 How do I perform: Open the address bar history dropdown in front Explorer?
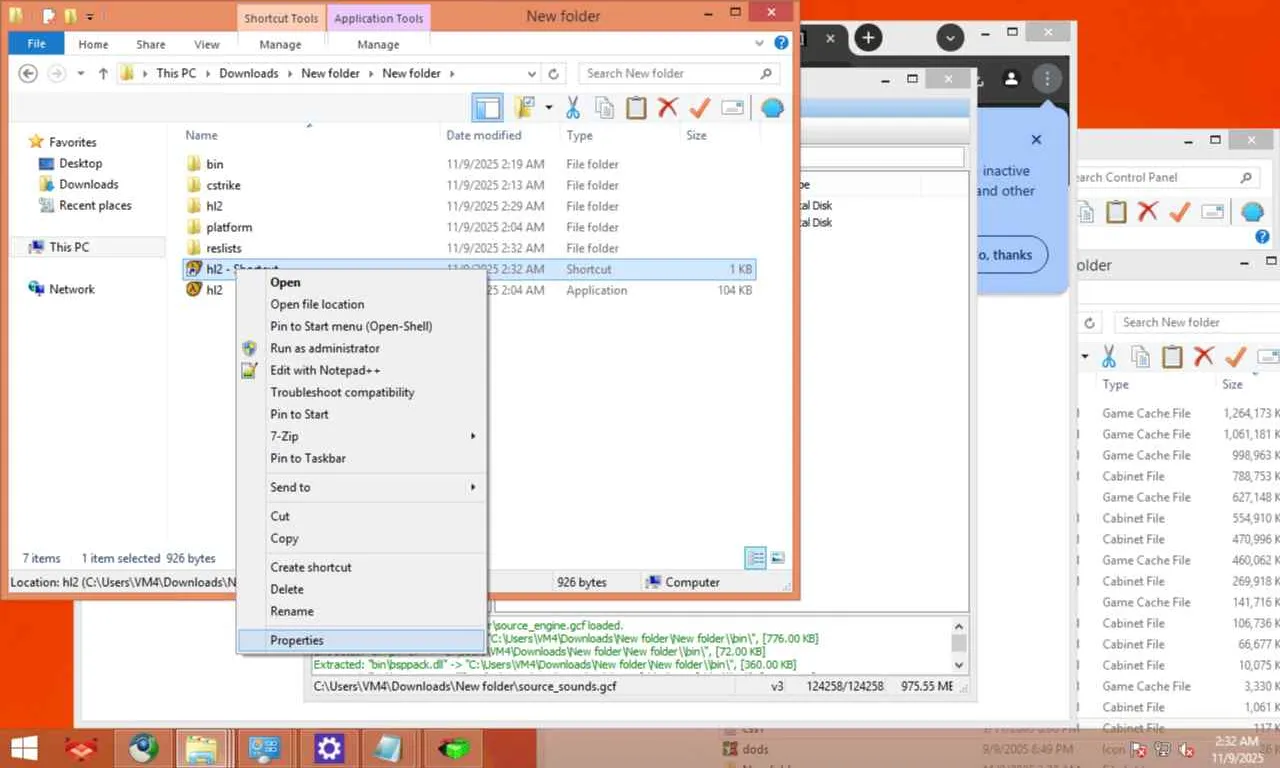click(534, 73)
